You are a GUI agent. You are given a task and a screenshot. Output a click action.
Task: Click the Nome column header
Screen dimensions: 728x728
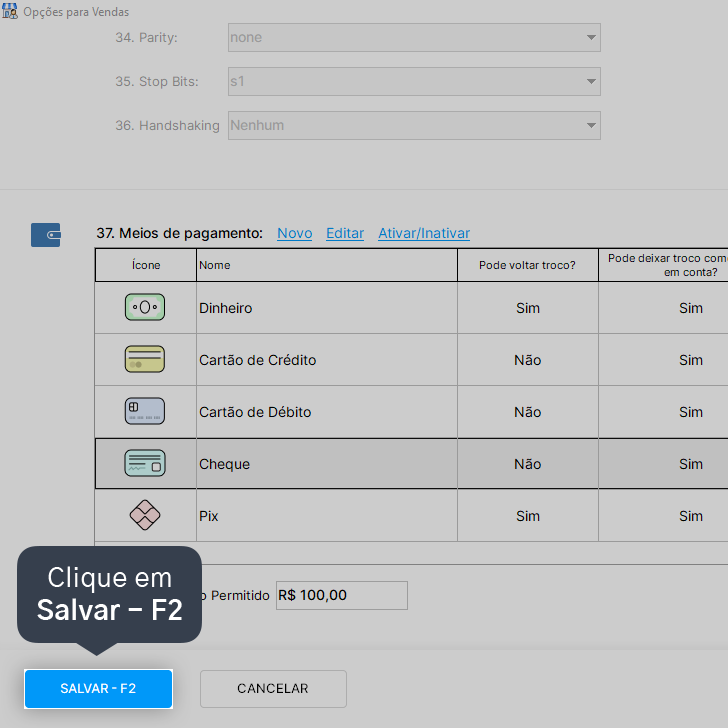coord(327,265)
